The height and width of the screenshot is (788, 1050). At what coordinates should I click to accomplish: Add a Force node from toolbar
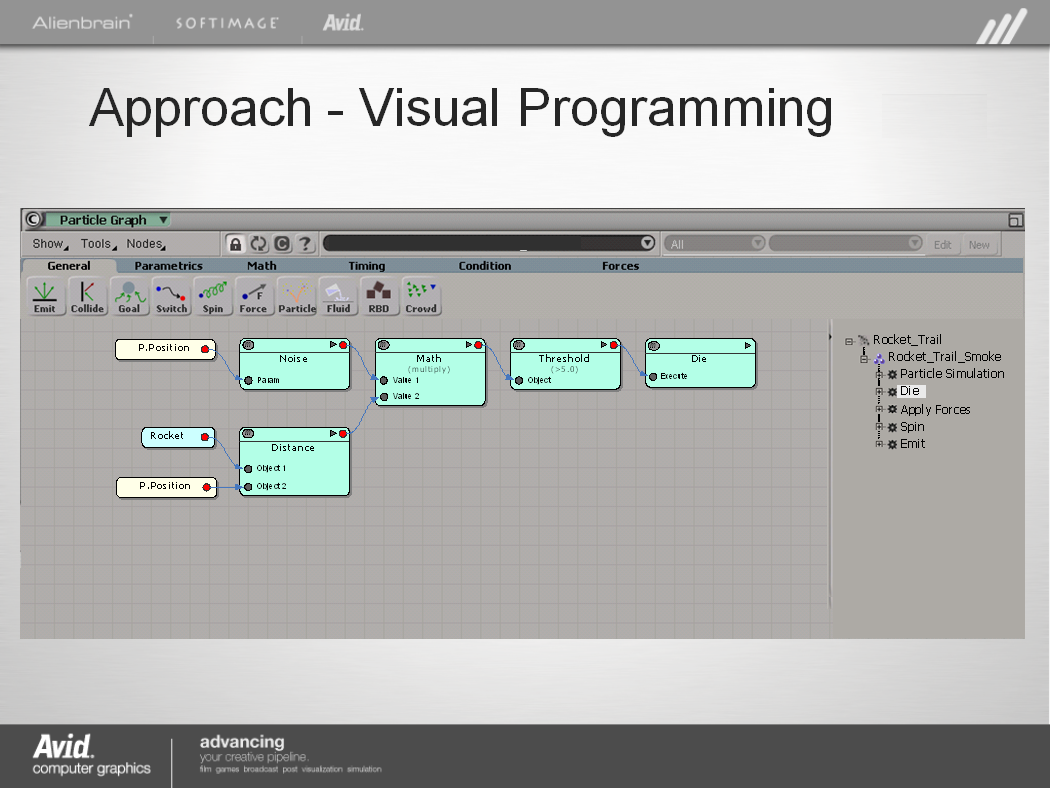point(253,297)
